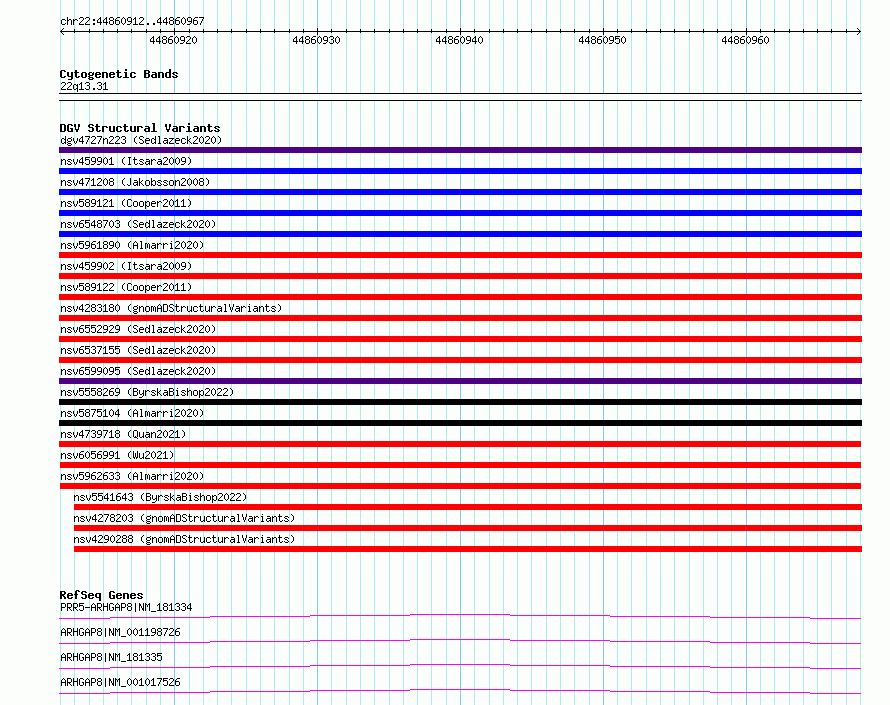Open nsv4290288 (gnomADStructuralVariants) label
The height and width of the screenshot is (705, 890).
(x=184, y=539)
